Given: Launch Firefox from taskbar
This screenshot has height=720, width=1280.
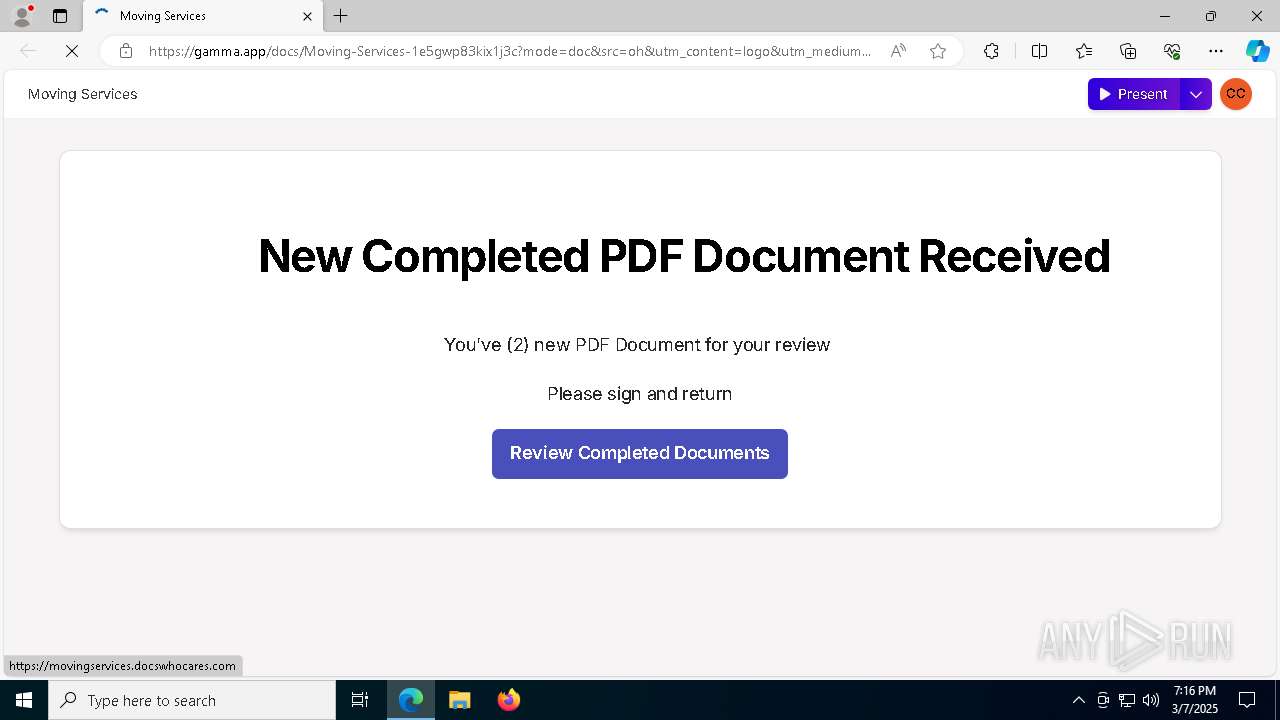Looking at the screenshot, I should click(508, 700).
